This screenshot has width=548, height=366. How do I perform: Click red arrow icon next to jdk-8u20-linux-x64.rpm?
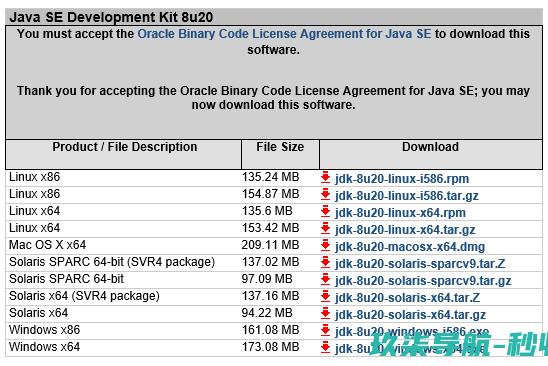325,211
